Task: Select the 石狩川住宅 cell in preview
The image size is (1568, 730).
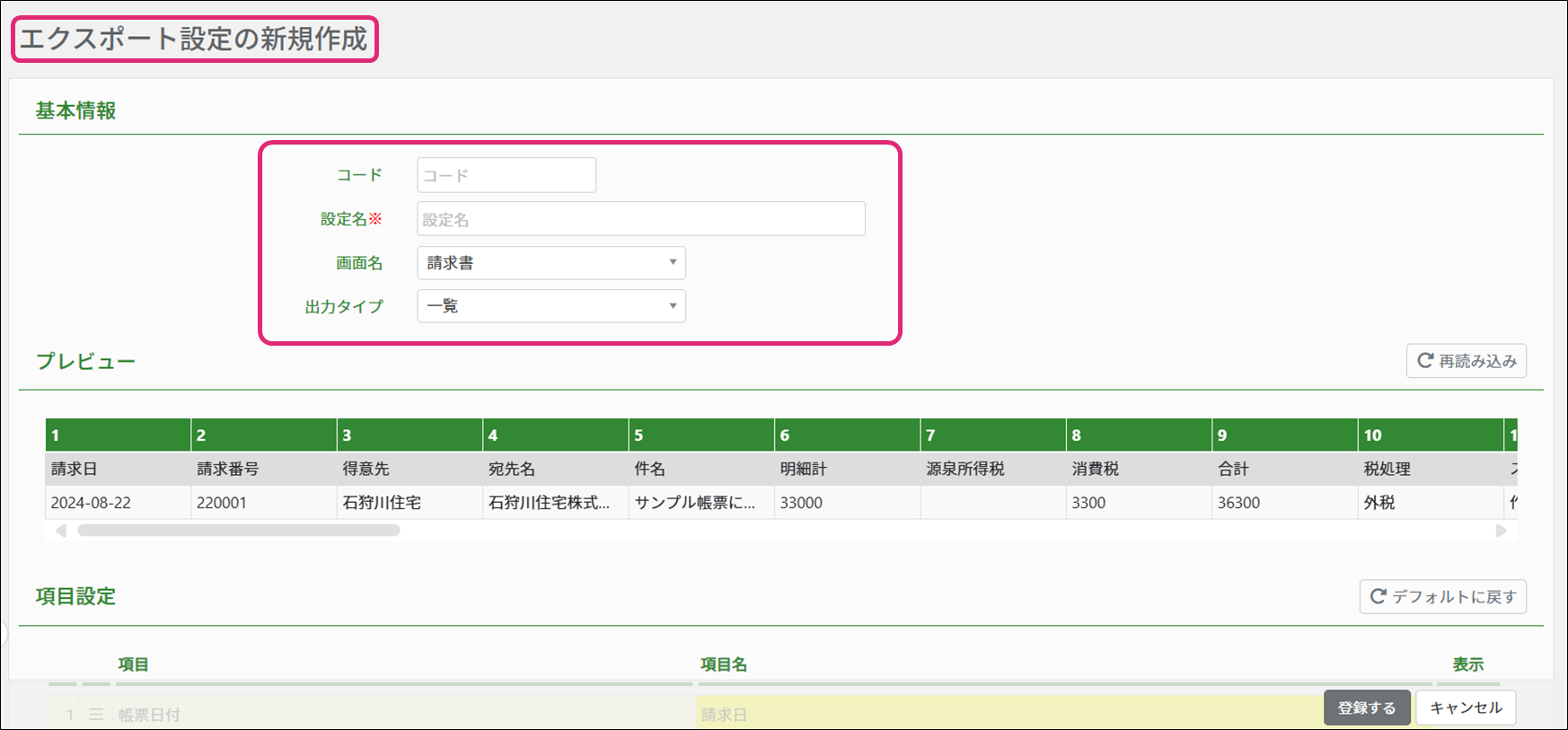Action: [410, 503]
